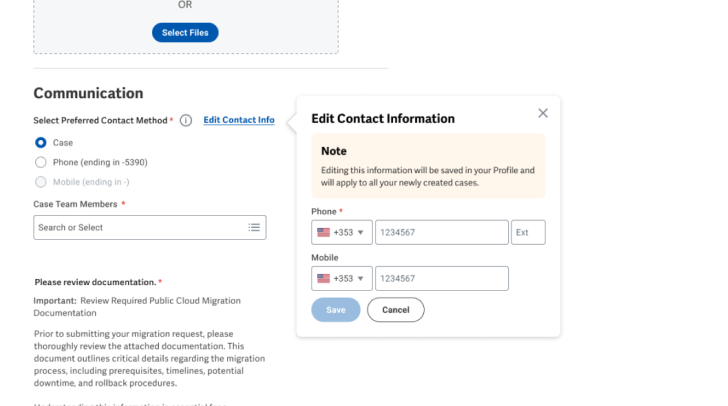Image resolution: width=728 pixels, height=406 pixels.
Task: Click the US flag in Mobile row
Action: click(x=323, y=279)
